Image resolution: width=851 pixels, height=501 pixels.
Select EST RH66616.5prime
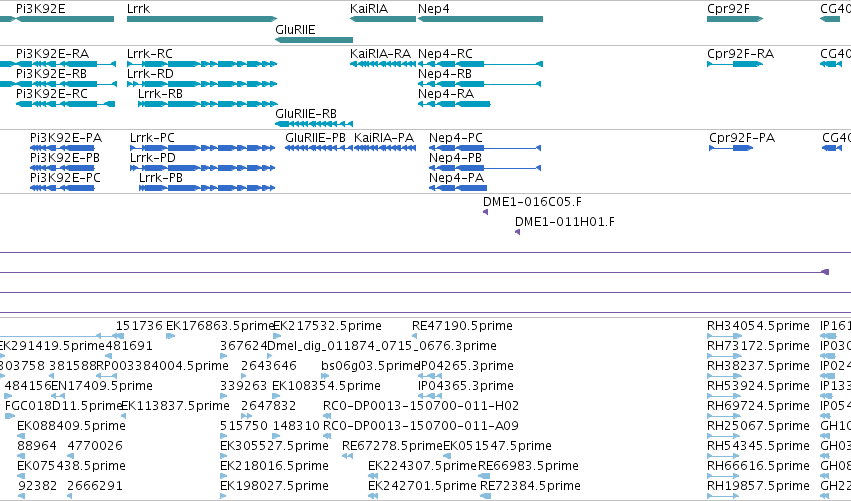click(724, 476)
